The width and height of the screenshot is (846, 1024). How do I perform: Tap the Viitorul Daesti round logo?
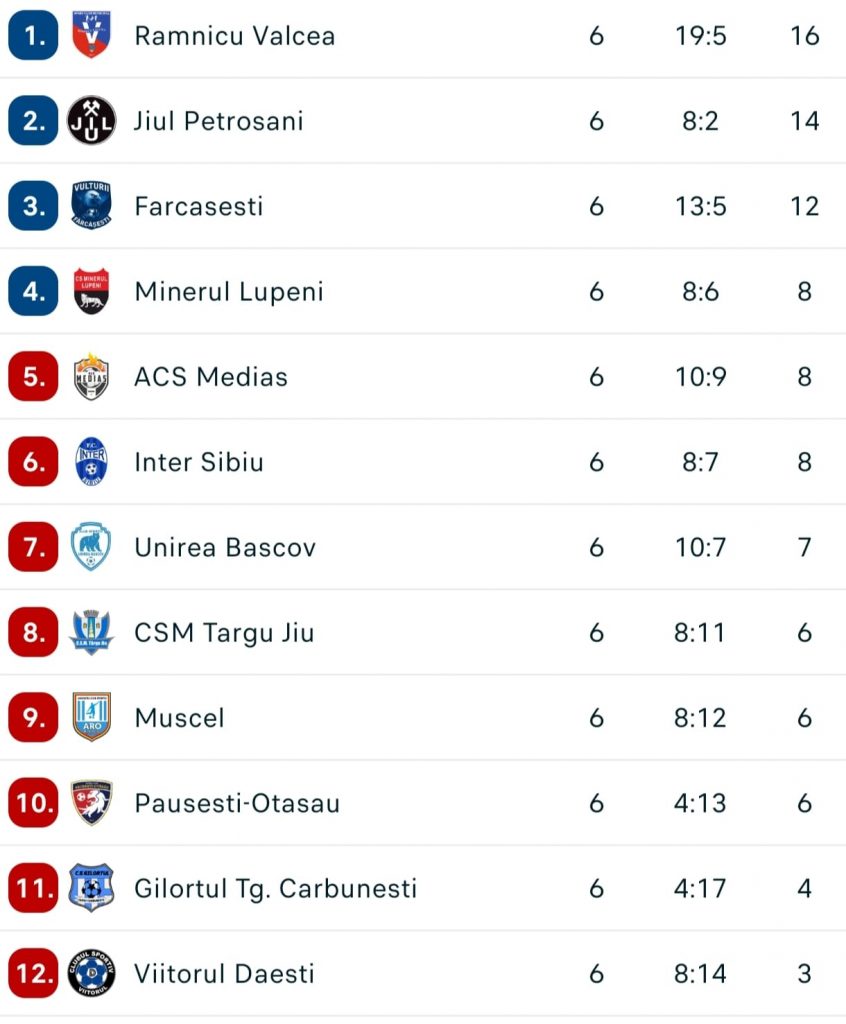click(x=91, y=973)
